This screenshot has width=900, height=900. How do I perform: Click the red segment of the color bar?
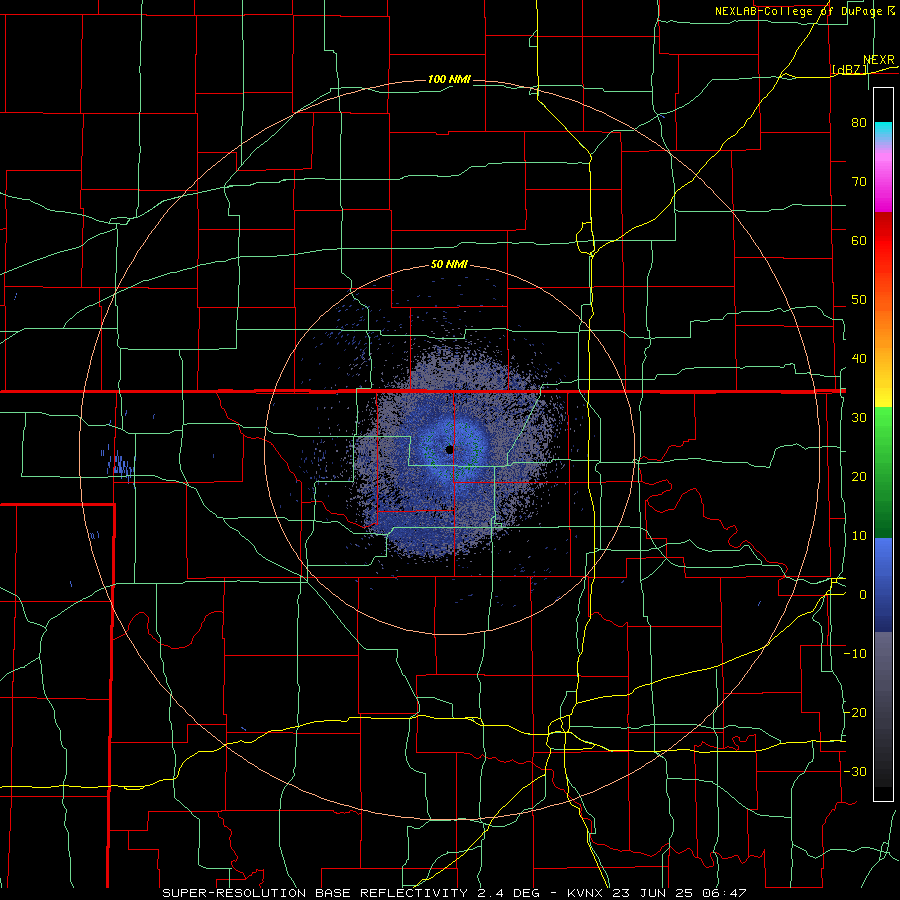click(x=883, y=241)
